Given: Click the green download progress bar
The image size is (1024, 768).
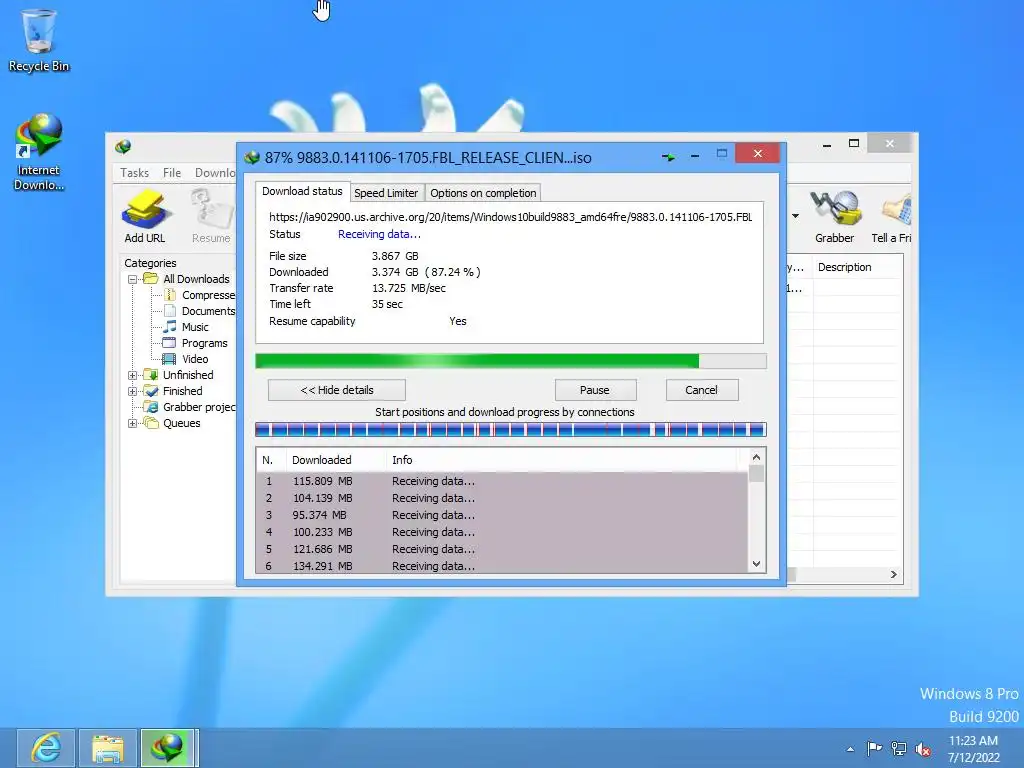Looking at the screenshot, I should click(x=510, y=361).
